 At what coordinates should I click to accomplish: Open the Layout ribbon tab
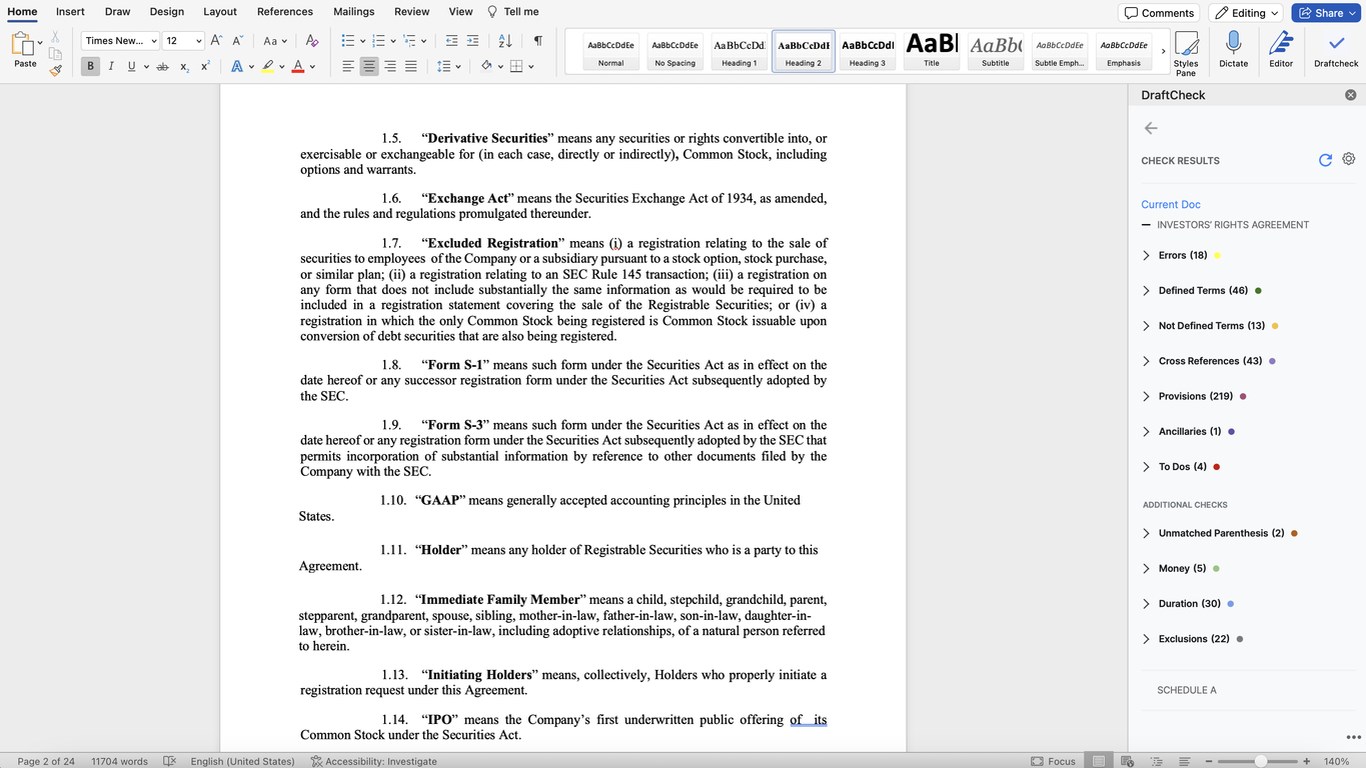click(220, 12)
